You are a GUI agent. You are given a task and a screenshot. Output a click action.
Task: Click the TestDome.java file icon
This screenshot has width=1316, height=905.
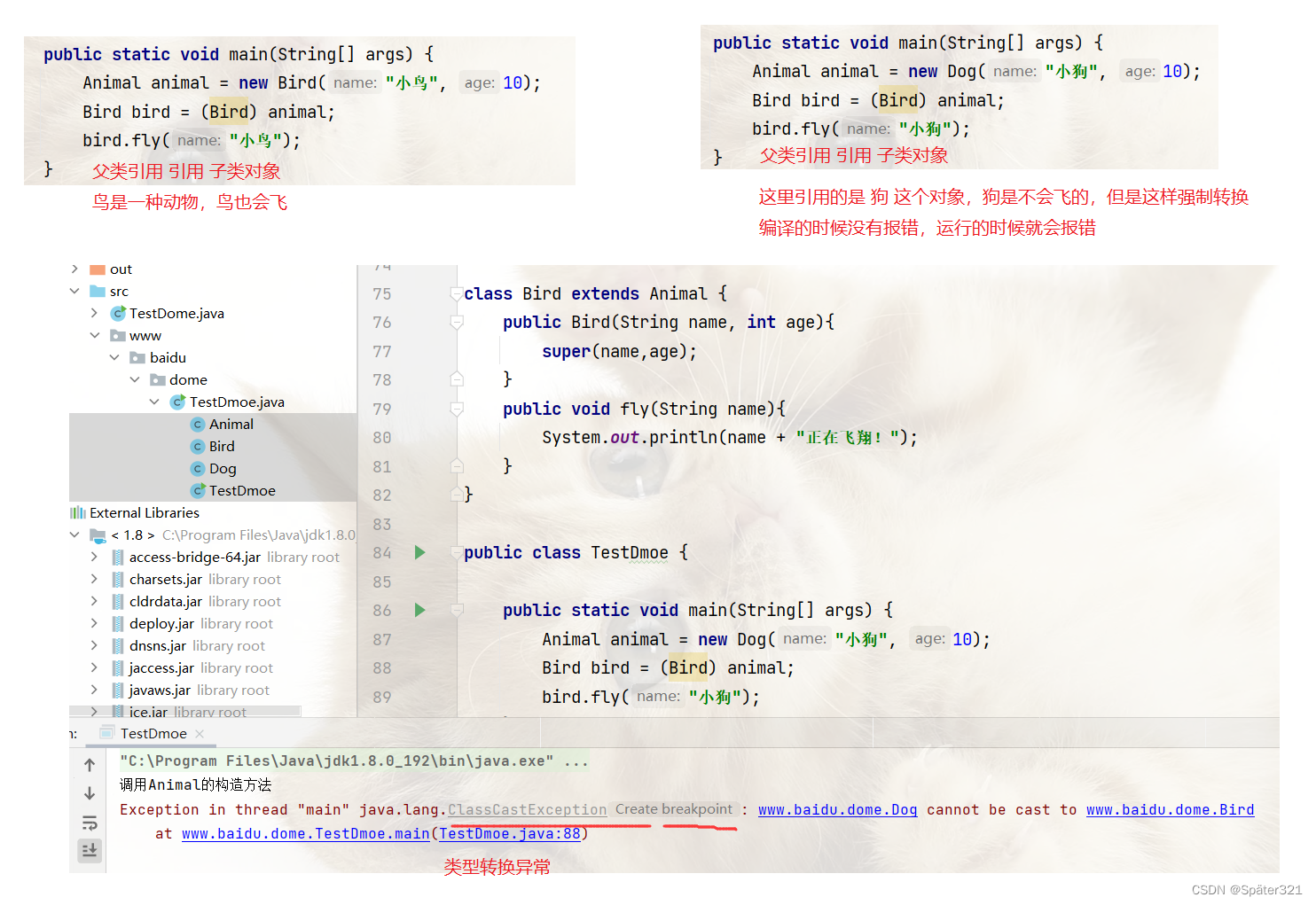[x=118, y=314]
